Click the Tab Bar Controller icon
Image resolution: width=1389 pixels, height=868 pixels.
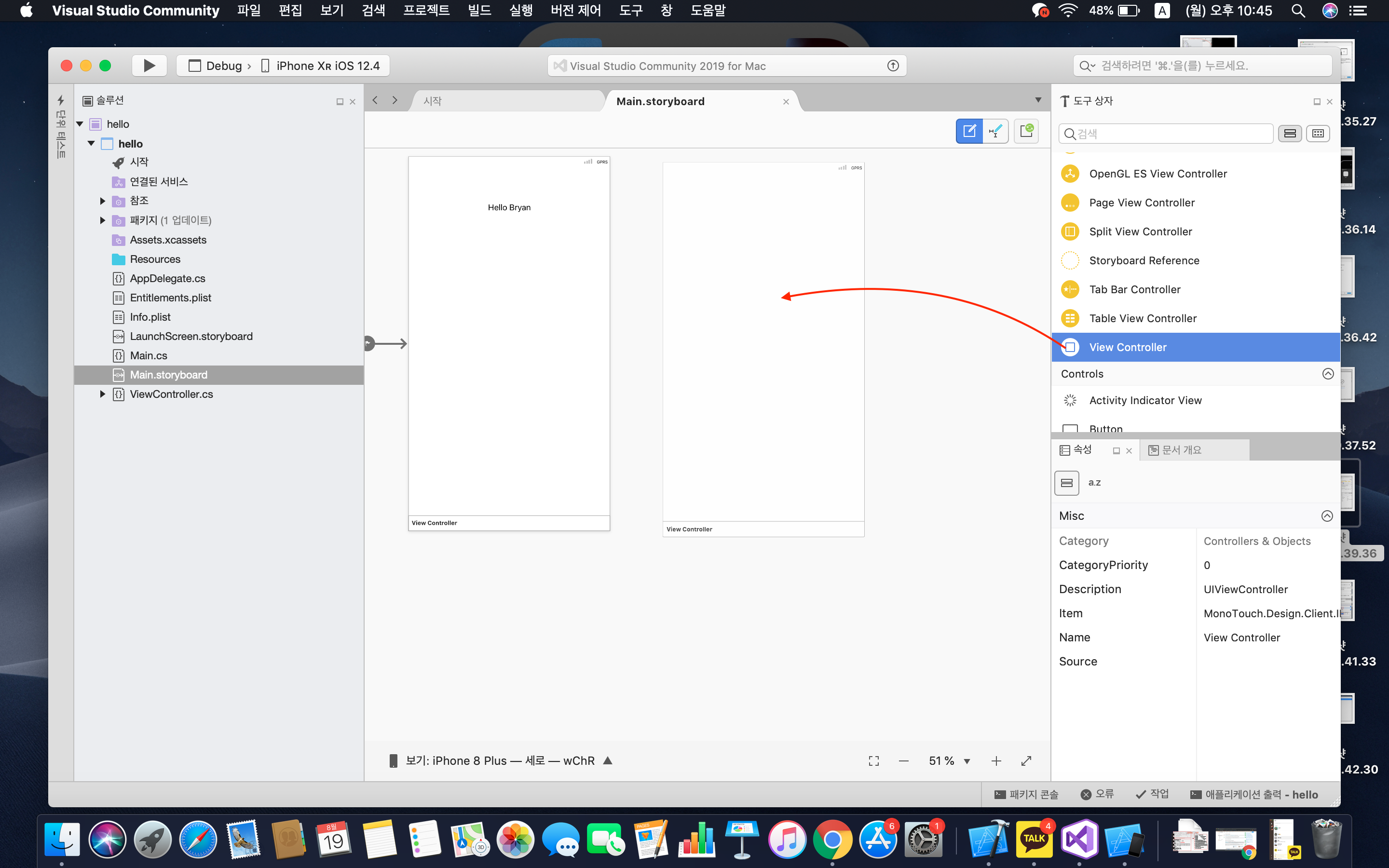[x=1070, y=289]
